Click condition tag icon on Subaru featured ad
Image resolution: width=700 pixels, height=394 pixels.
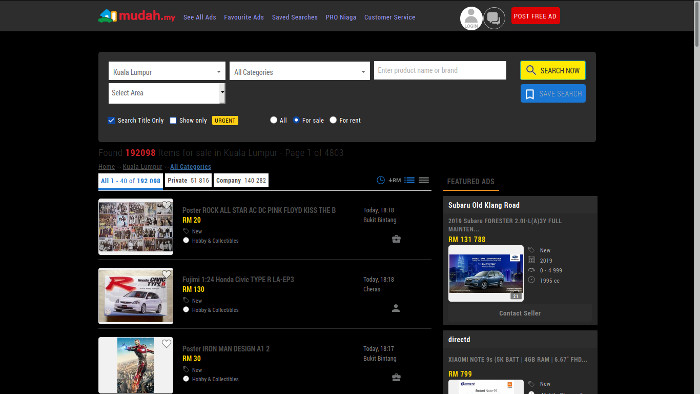[x=531, y=250]
